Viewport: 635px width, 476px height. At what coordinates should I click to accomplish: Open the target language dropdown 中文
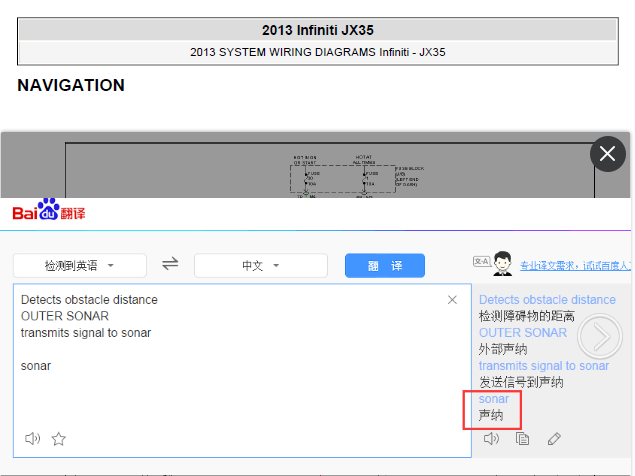tap(261, 266)
